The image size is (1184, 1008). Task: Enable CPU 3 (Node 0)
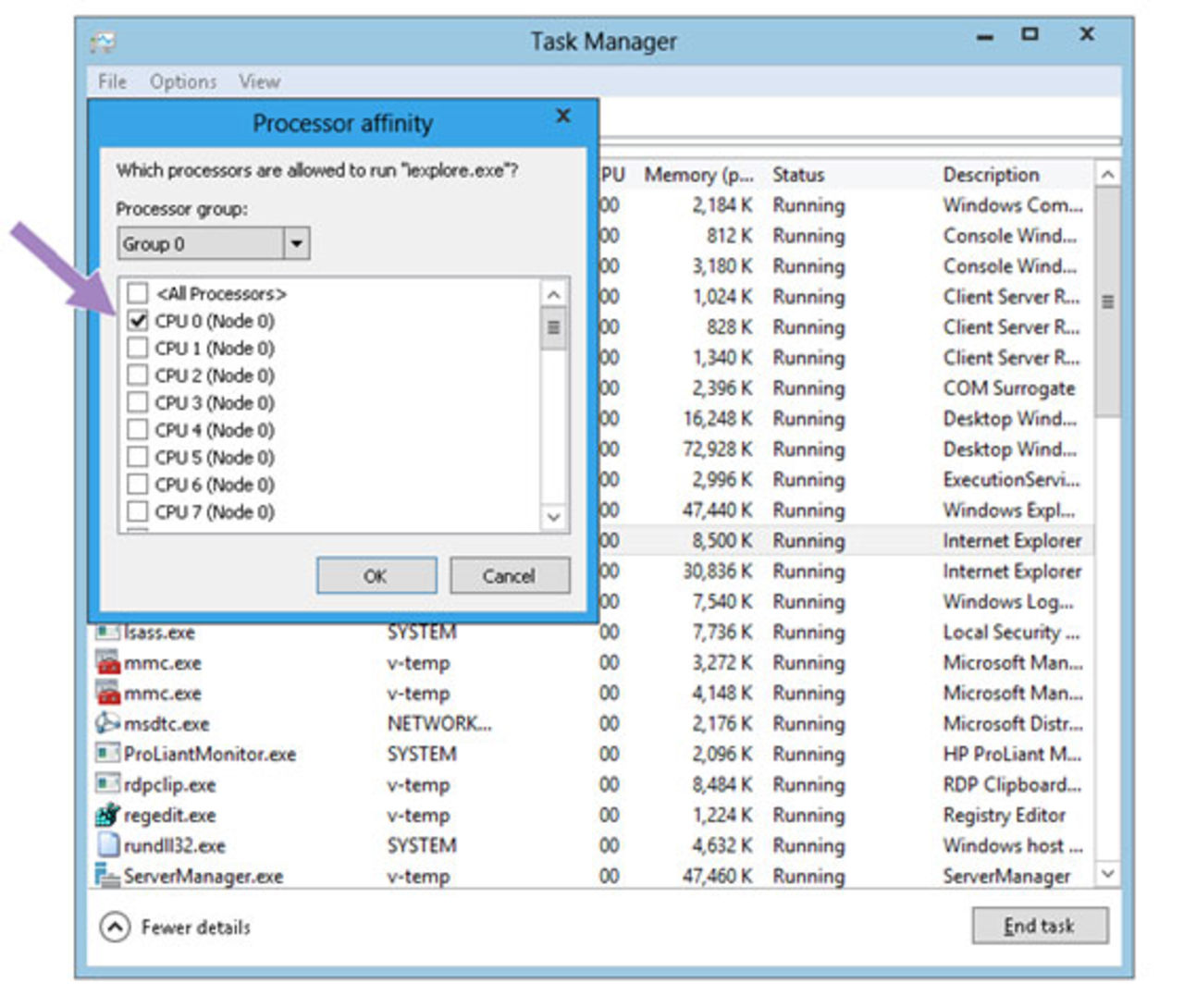pos(137,402)
